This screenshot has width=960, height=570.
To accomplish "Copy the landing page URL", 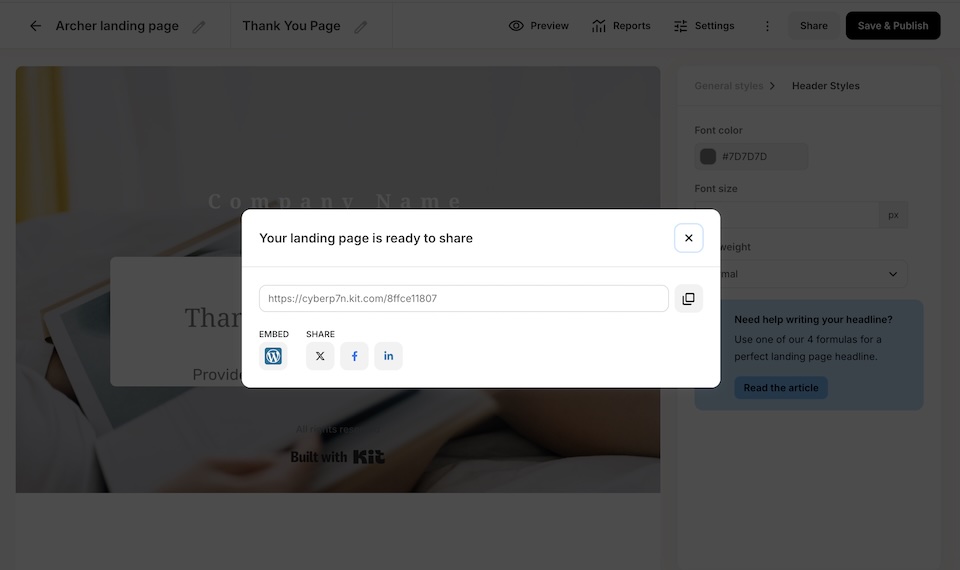I will coord(688,298).
